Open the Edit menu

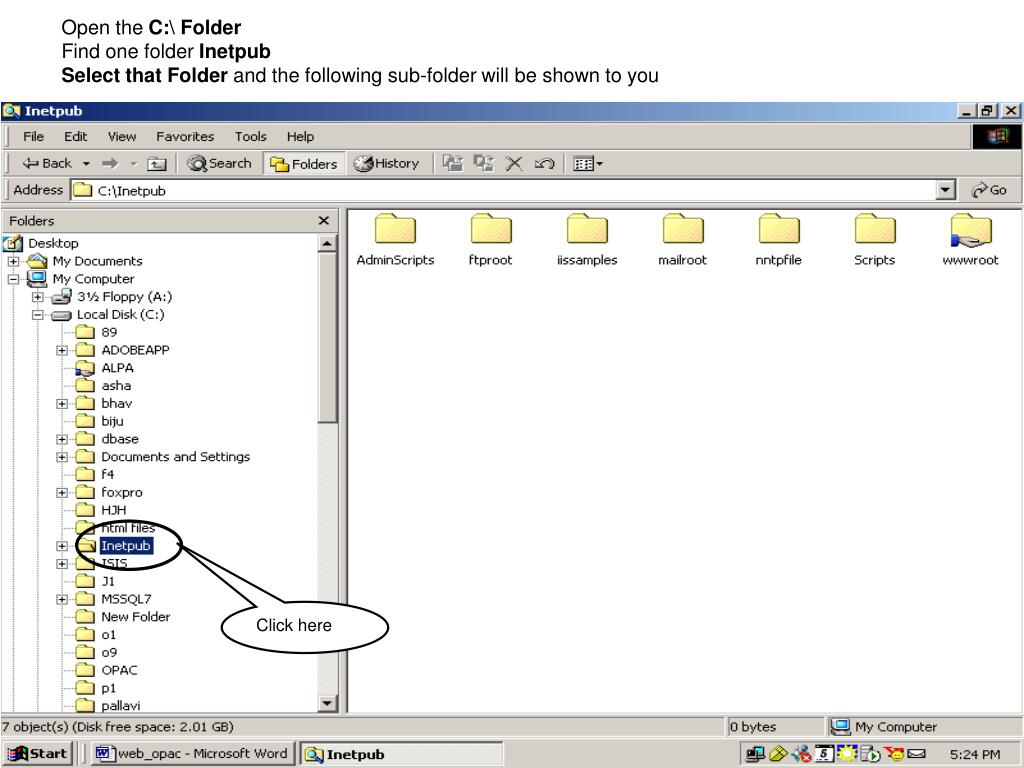(x=76, y=136)
